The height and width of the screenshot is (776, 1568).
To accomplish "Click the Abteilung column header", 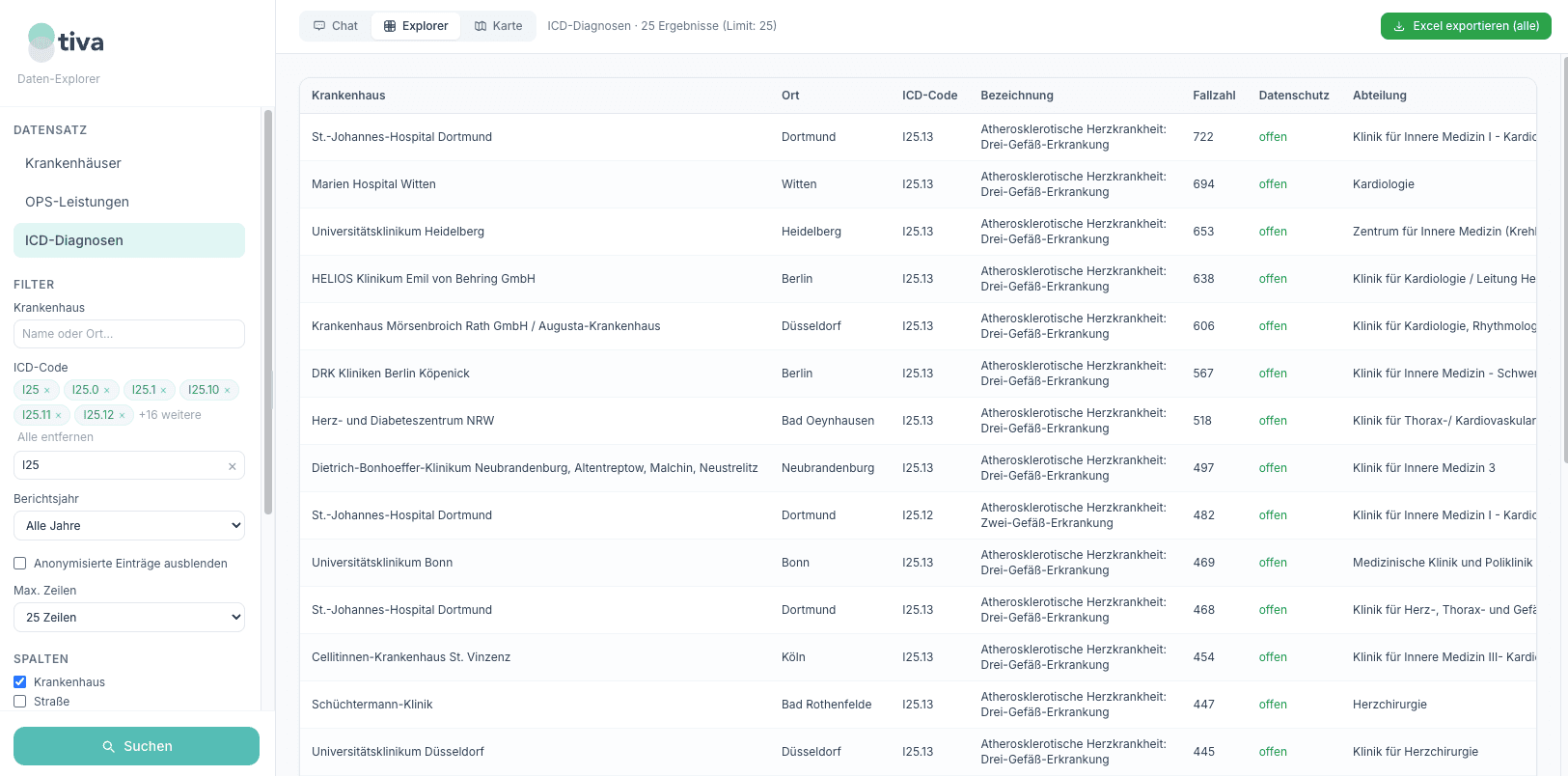I will [x=1380, y=96].
